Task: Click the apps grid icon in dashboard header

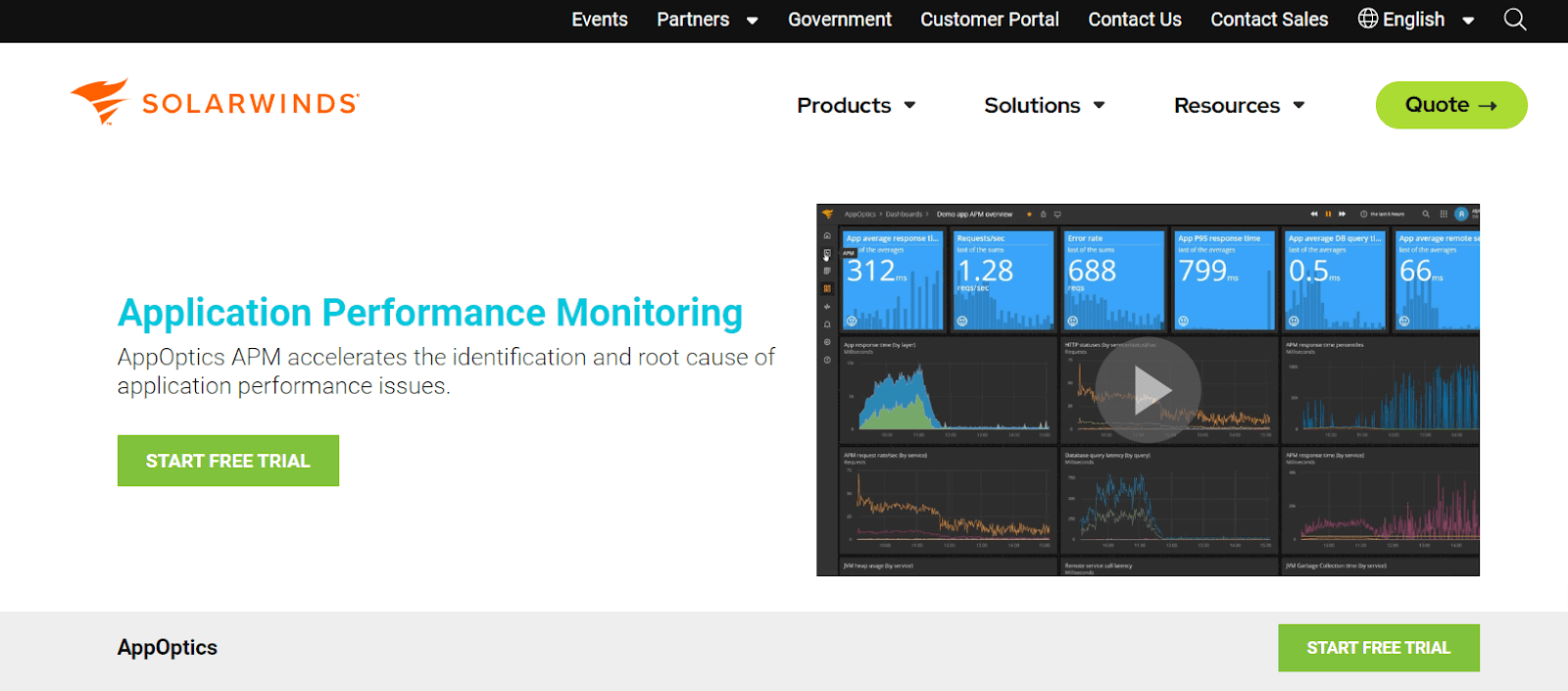Action: [x=1444, y=214]
